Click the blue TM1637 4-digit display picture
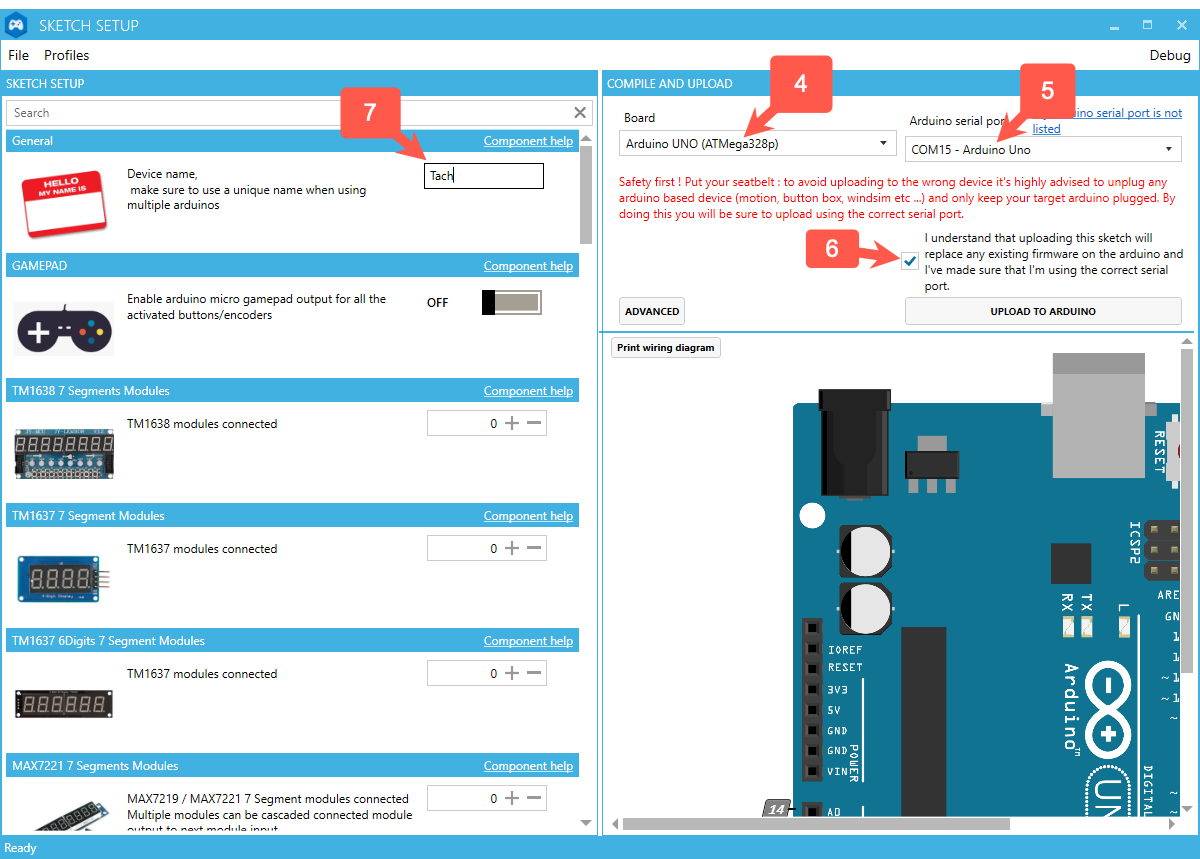The width and height of the screenshot is (1200, 859). tap(64, 578)
